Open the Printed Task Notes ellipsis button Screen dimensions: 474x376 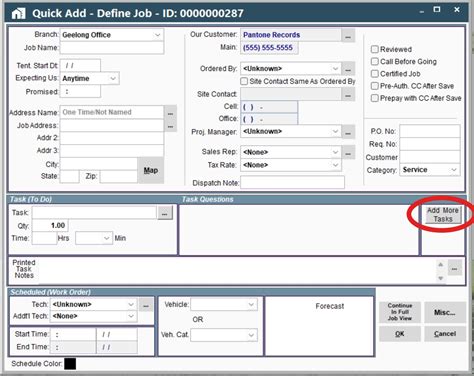[455, 269]
